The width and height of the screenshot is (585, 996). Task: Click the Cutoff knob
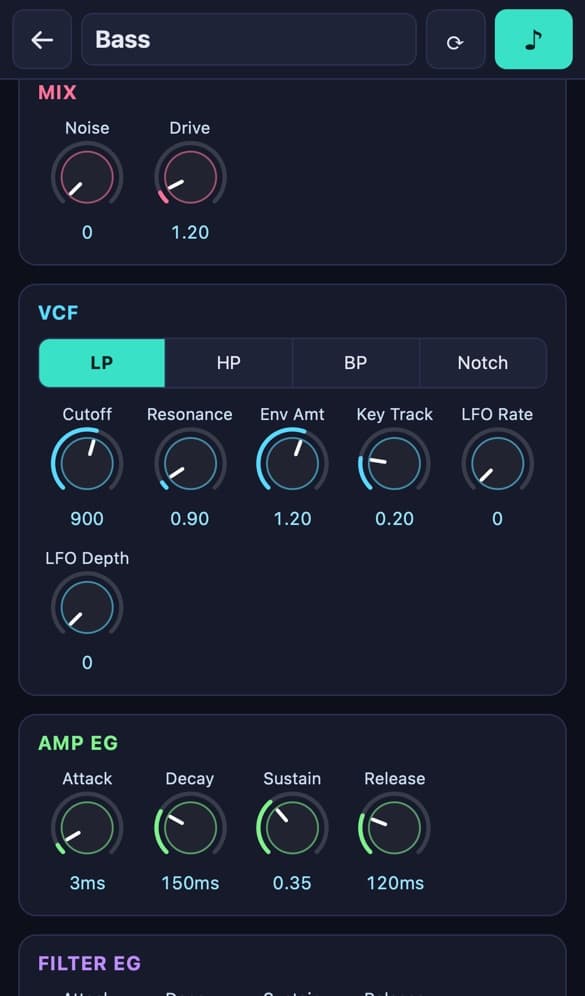87,463
